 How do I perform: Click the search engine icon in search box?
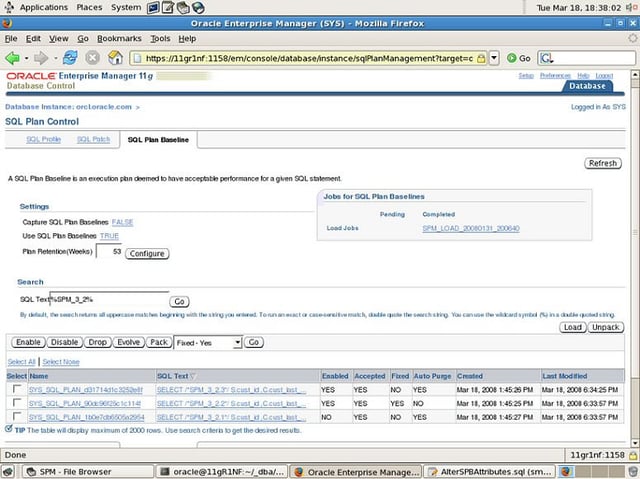546,58
